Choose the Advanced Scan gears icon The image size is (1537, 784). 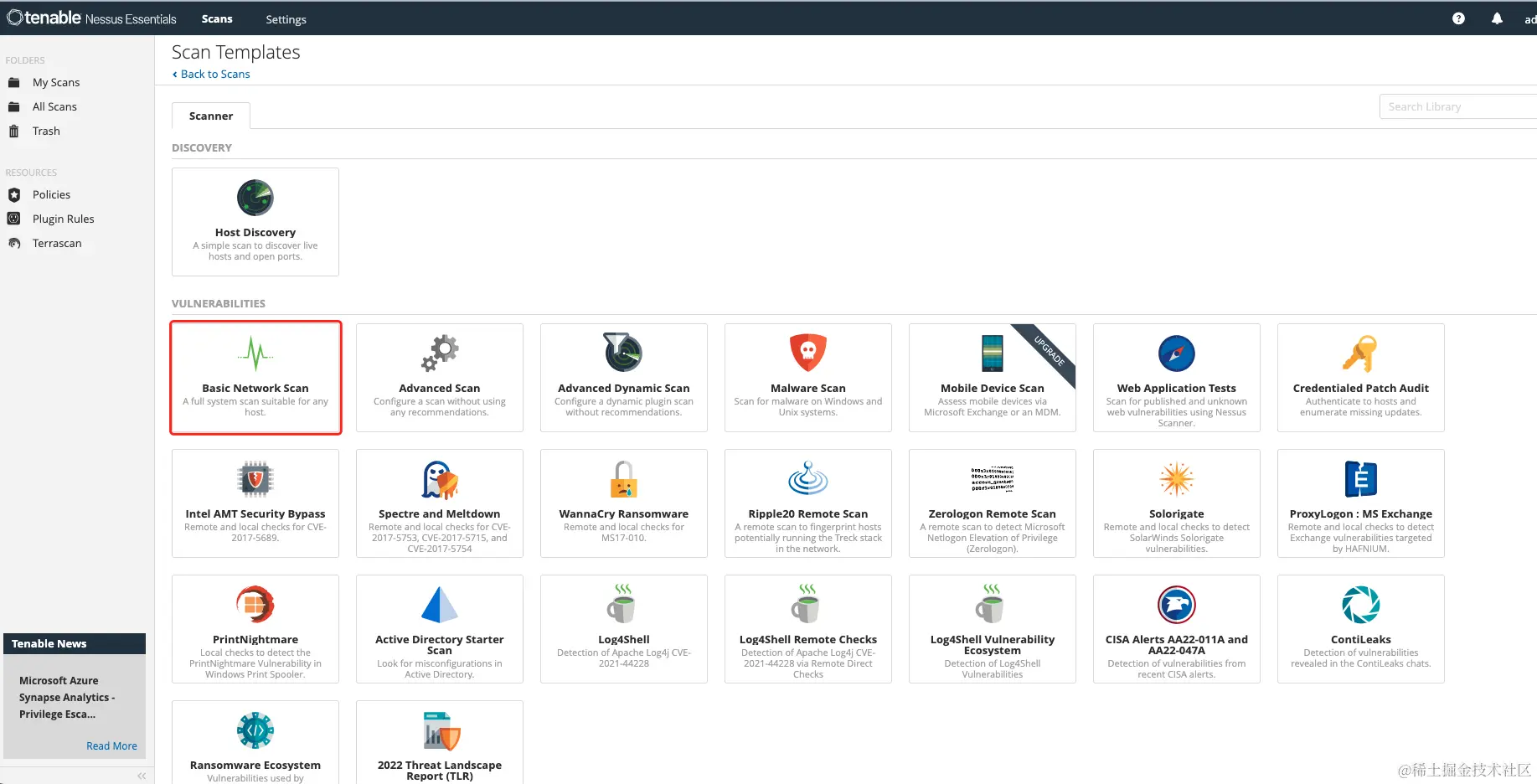(440, 353)
